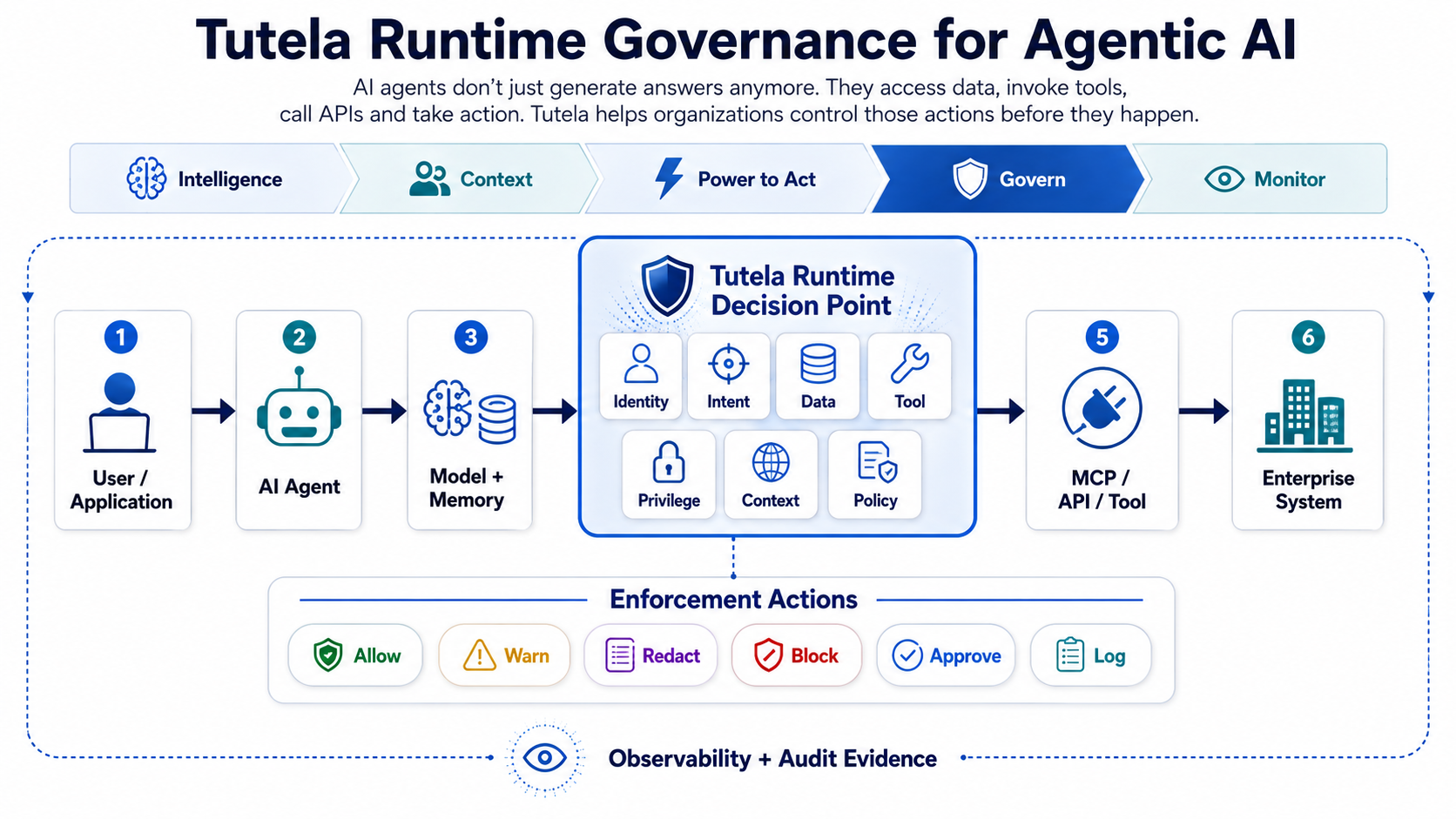Screen dimensions: 1456x819
Task: Click the 'Policy' tile label
Action: [875, 500]
